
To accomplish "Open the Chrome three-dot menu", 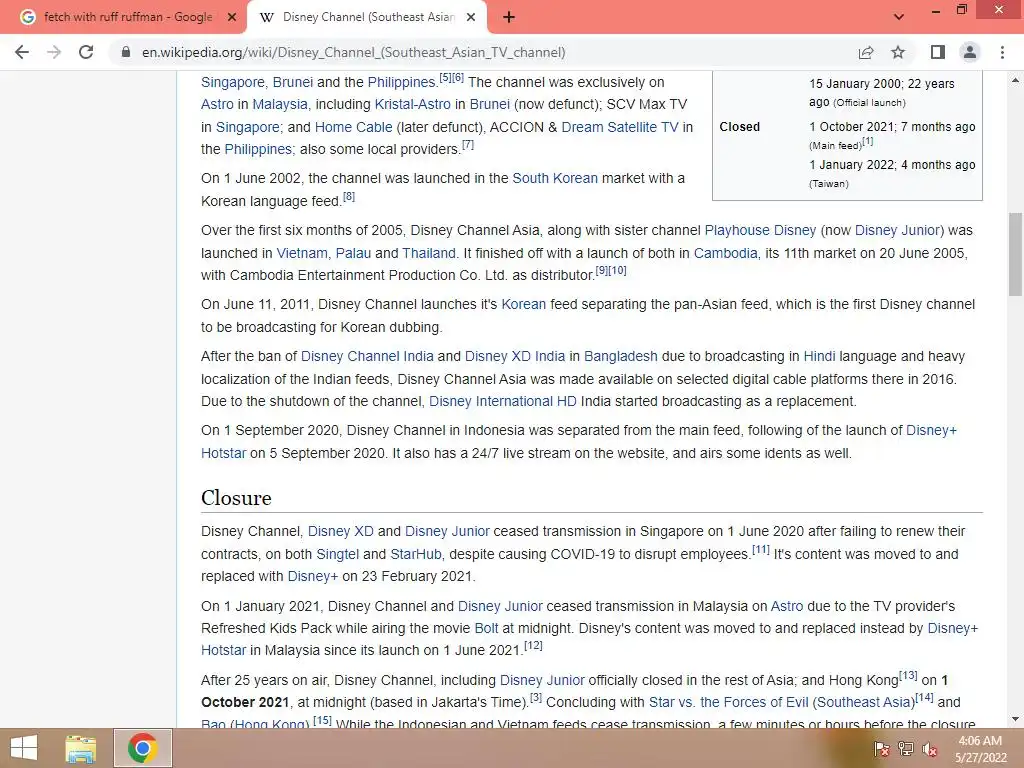I will point(1002,52).
